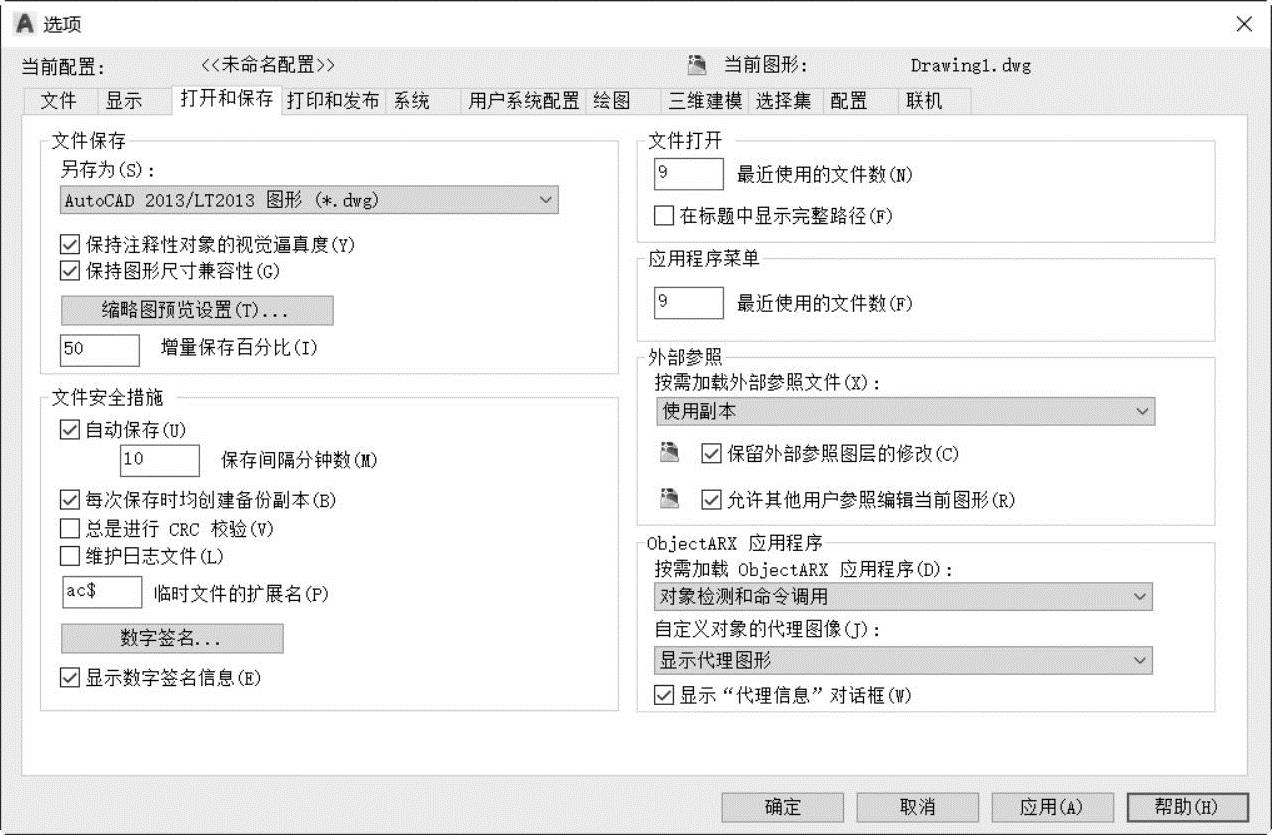Click the 增量保存百分比 input field
Image resolution: width=1272 pixels, height=835 pixels.
100,349
